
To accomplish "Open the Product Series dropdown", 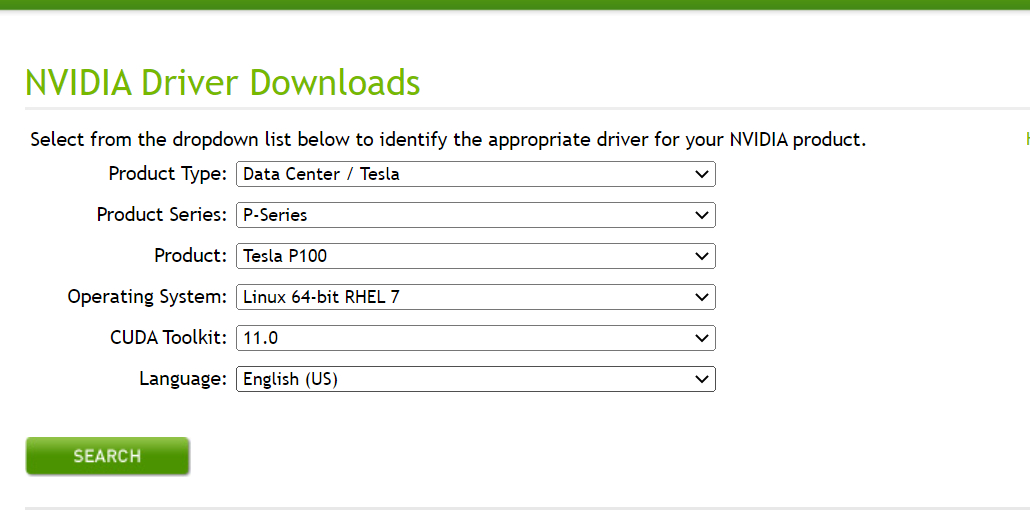I will (476, 215).
